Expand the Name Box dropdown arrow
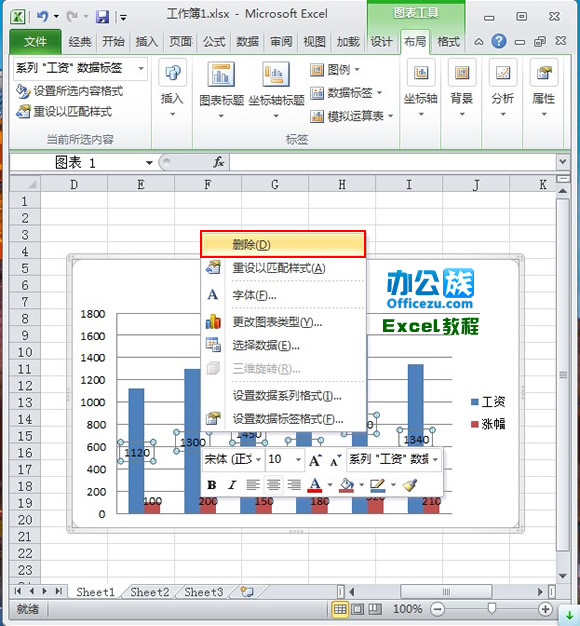 (149, 162)
